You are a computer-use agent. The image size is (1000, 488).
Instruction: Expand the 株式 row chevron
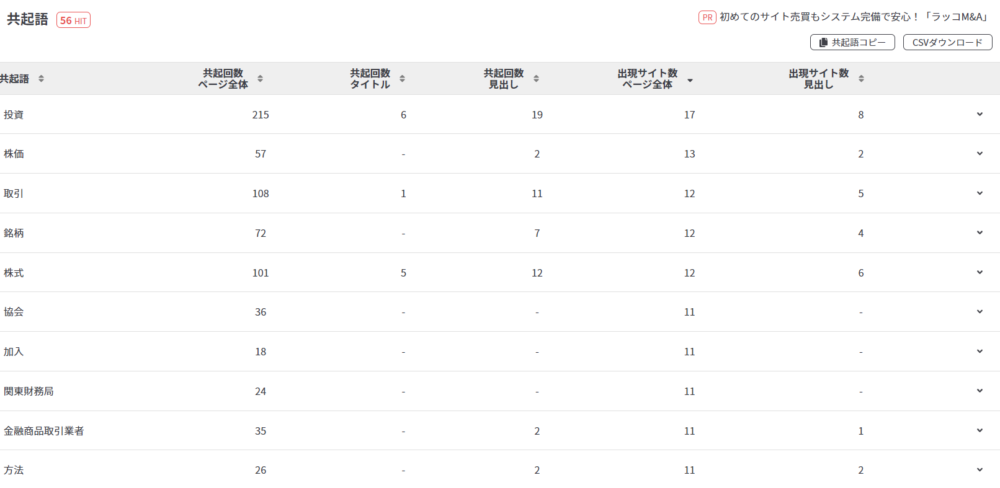point(980,272)
